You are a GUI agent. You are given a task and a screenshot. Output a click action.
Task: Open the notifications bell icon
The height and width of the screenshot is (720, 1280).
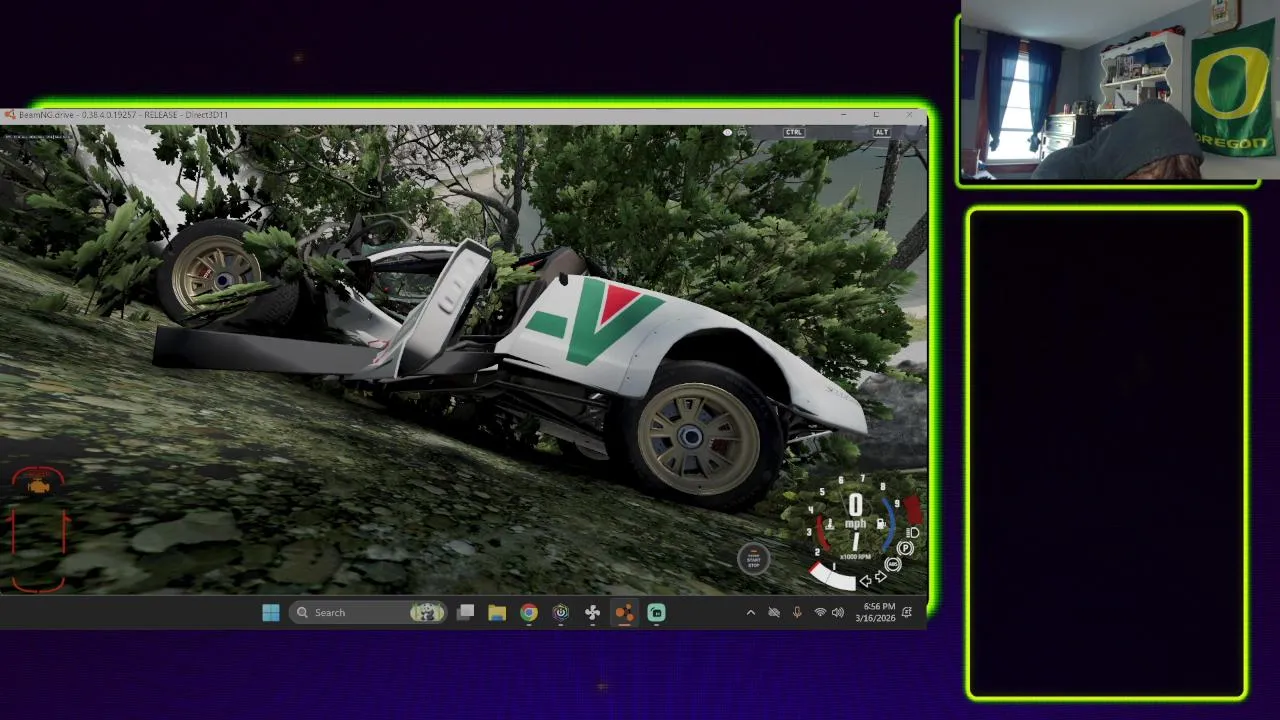click(907, 612)
